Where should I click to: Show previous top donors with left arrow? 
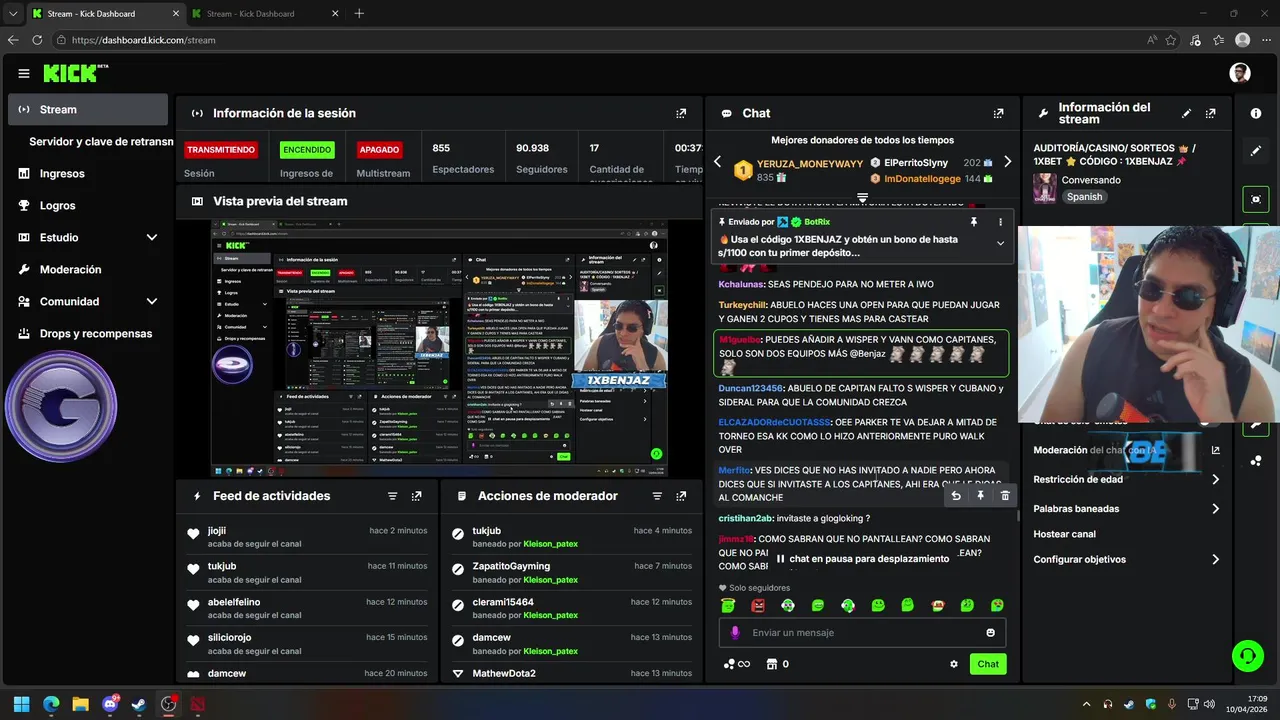(x=717, y=161)
